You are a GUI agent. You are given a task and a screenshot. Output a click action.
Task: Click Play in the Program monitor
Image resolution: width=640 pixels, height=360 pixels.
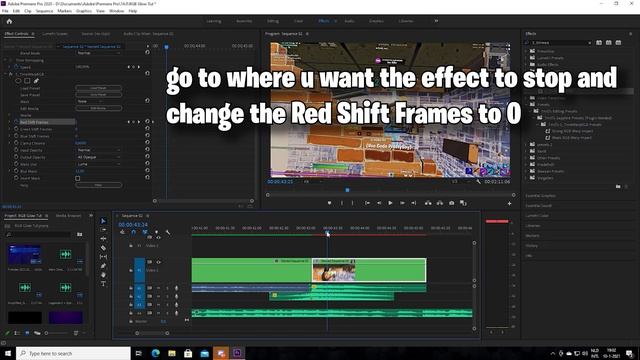(x=390, y=203)
